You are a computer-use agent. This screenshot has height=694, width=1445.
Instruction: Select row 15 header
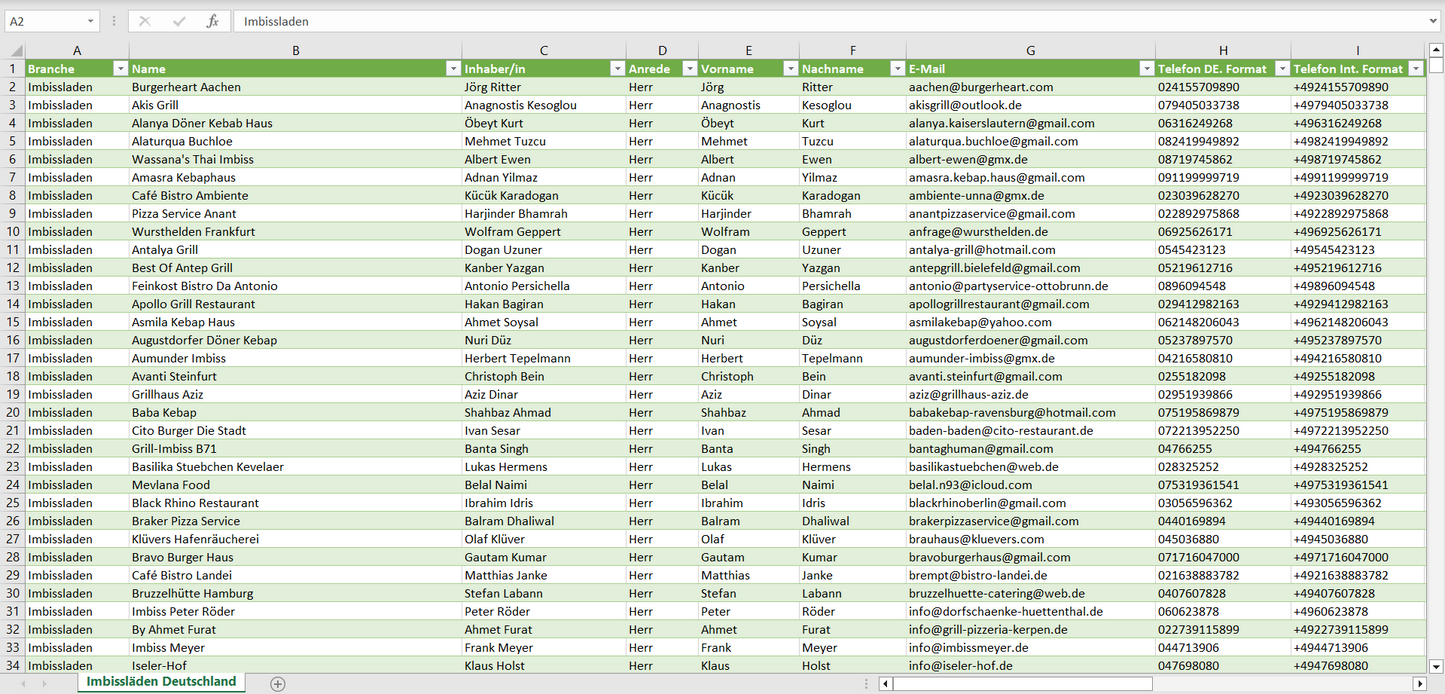13,322
